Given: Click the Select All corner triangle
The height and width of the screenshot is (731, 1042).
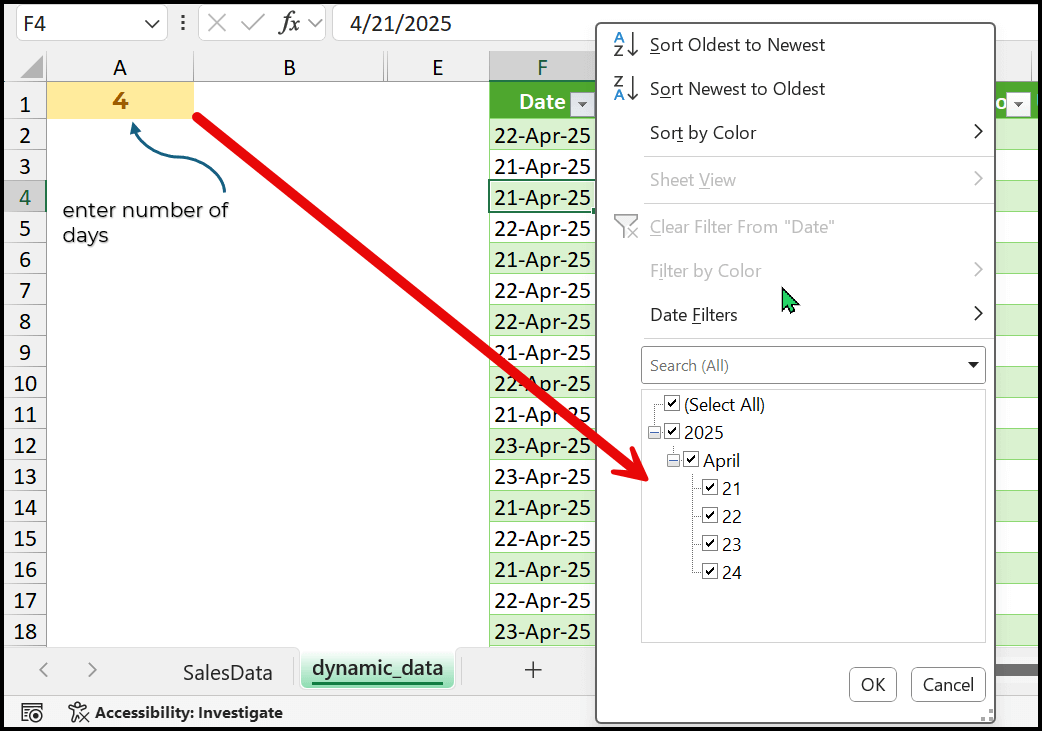Looking at the screenshot, I should coord(30,68).
